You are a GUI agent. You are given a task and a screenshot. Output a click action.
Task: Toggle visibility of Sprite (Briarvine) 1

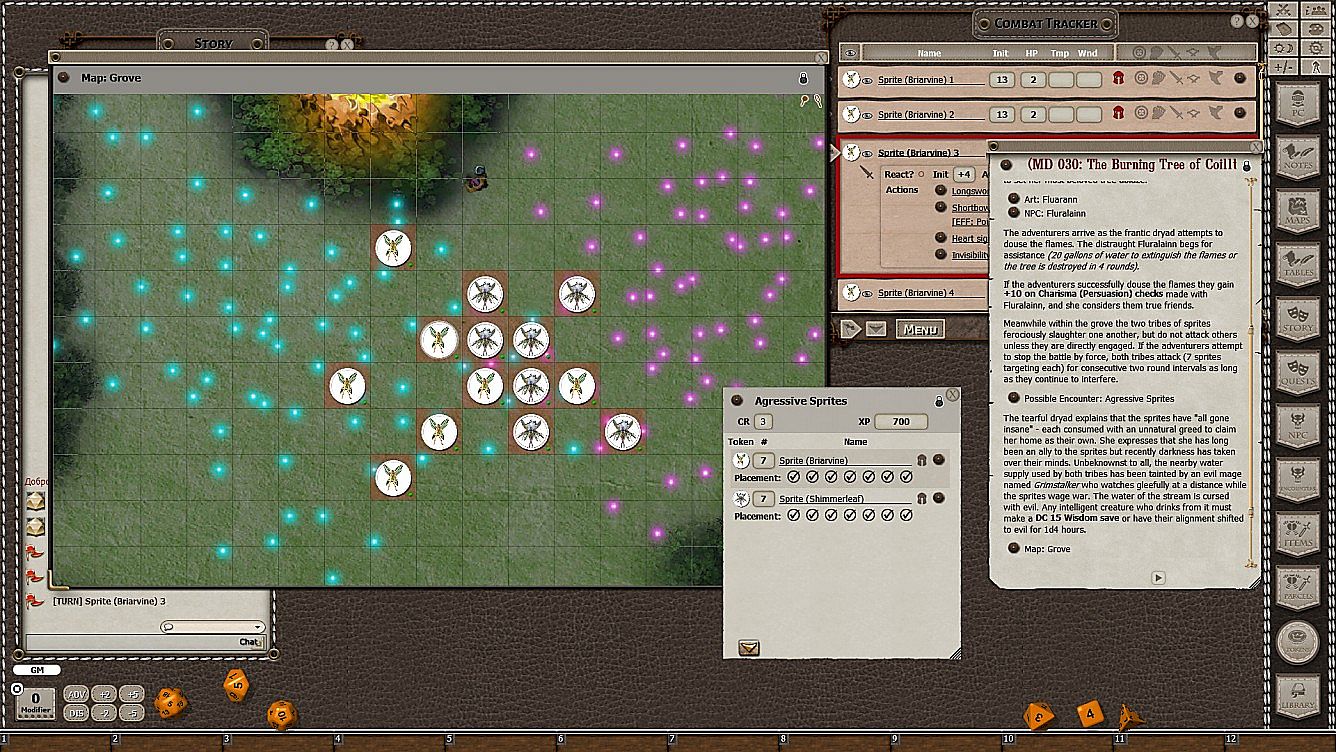867,80
